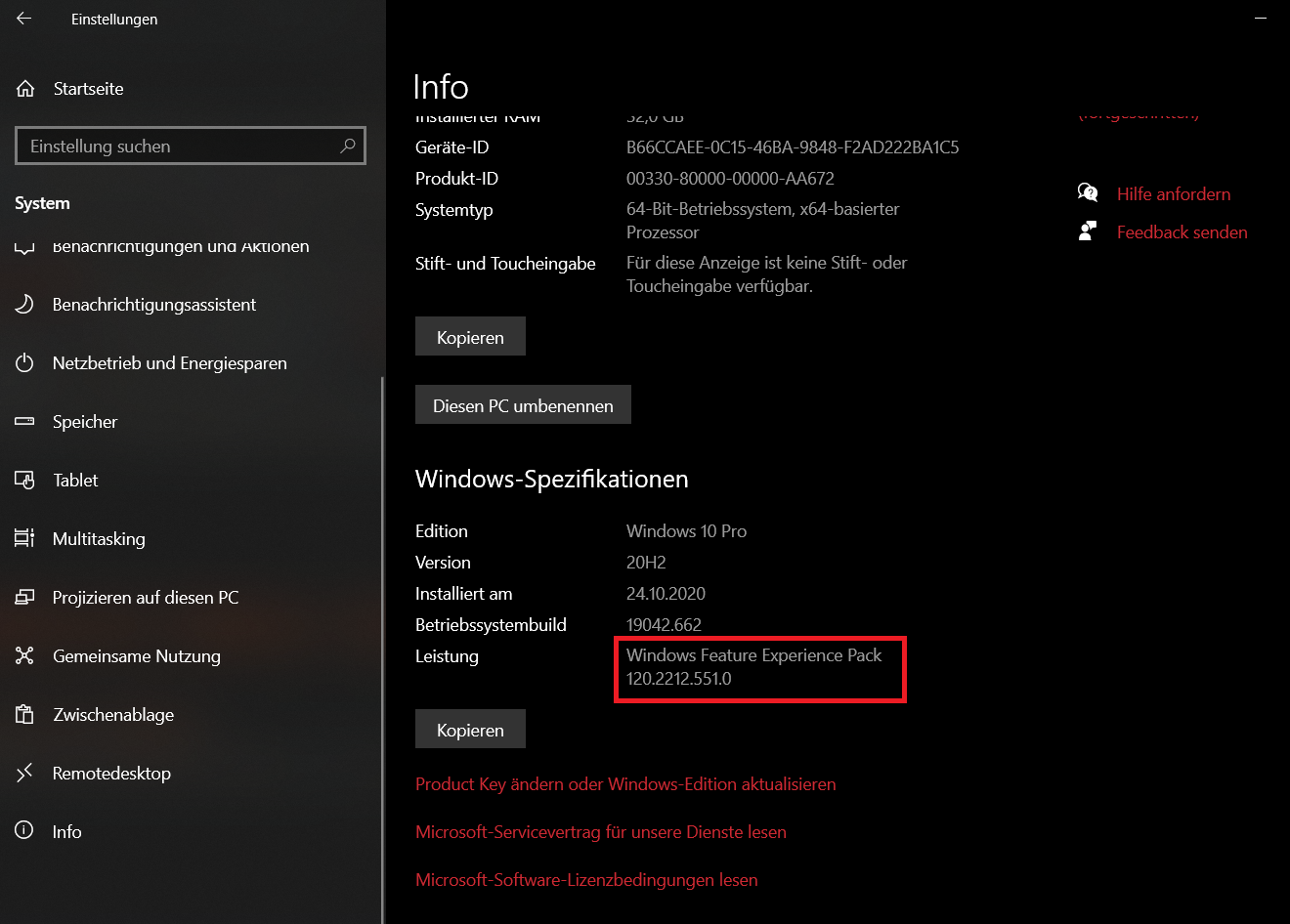This screenshot has width=1290, height=924.
Task: Open Microsoft-Software-Lizenzbedingungen lesen link
Action: (x=586, y=880)
